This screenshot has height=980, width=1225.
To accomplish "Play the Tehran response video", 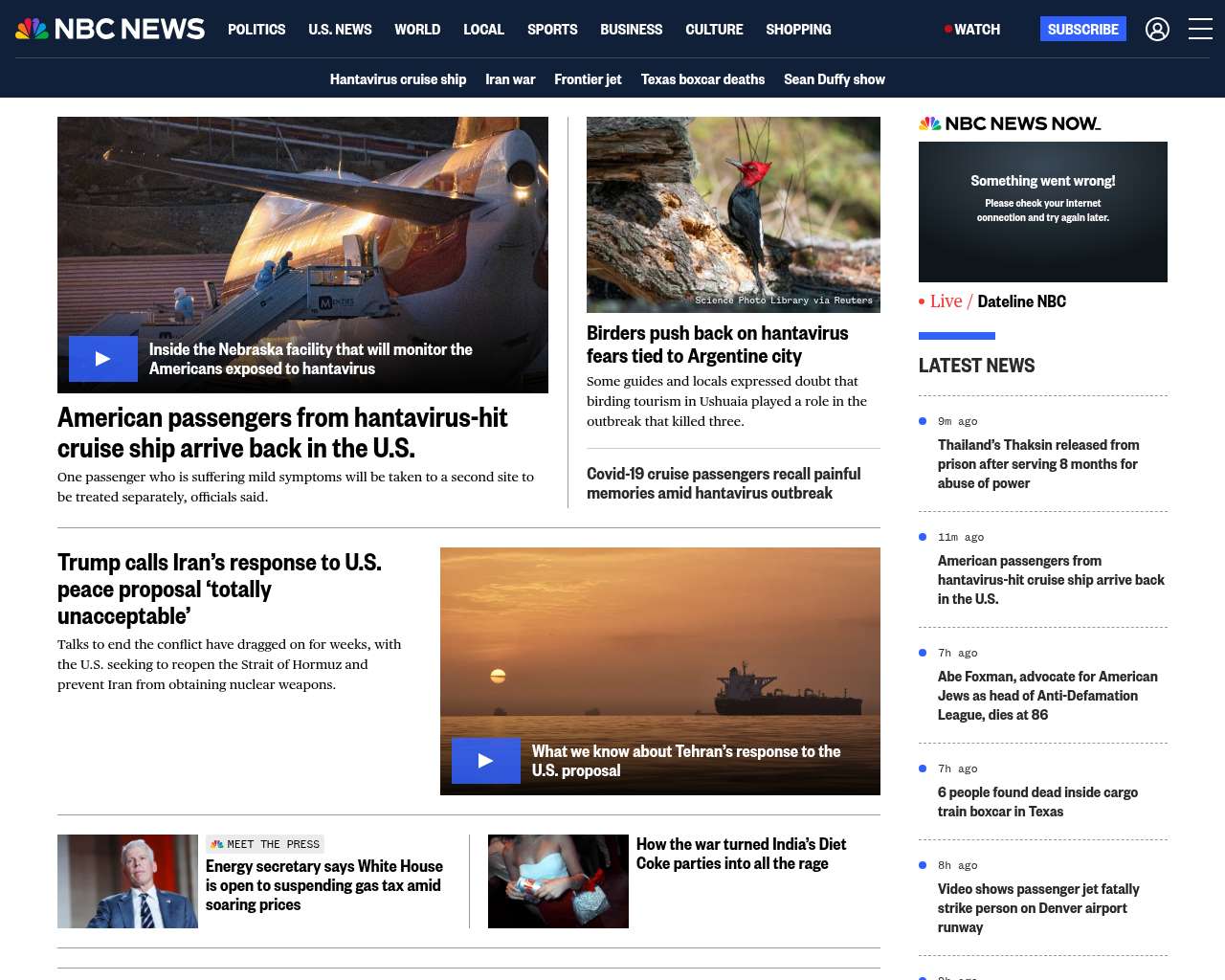I will click(486, 761).
